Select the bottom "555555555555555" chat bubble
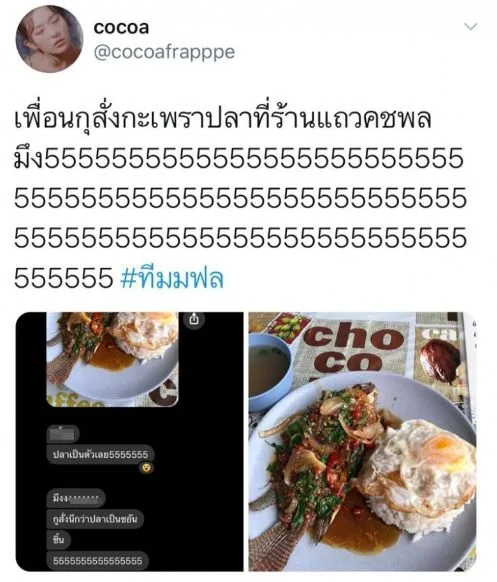The image size is (497, 582). (x=98, y=561)
